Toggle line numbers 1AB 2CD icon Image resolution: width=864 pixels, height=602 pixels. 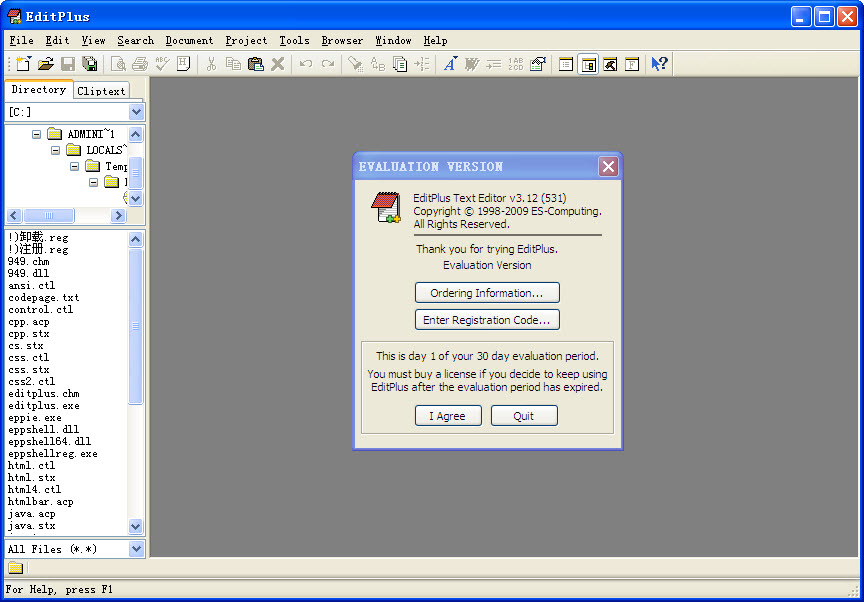pyautogui.click(x=516, y=64)
